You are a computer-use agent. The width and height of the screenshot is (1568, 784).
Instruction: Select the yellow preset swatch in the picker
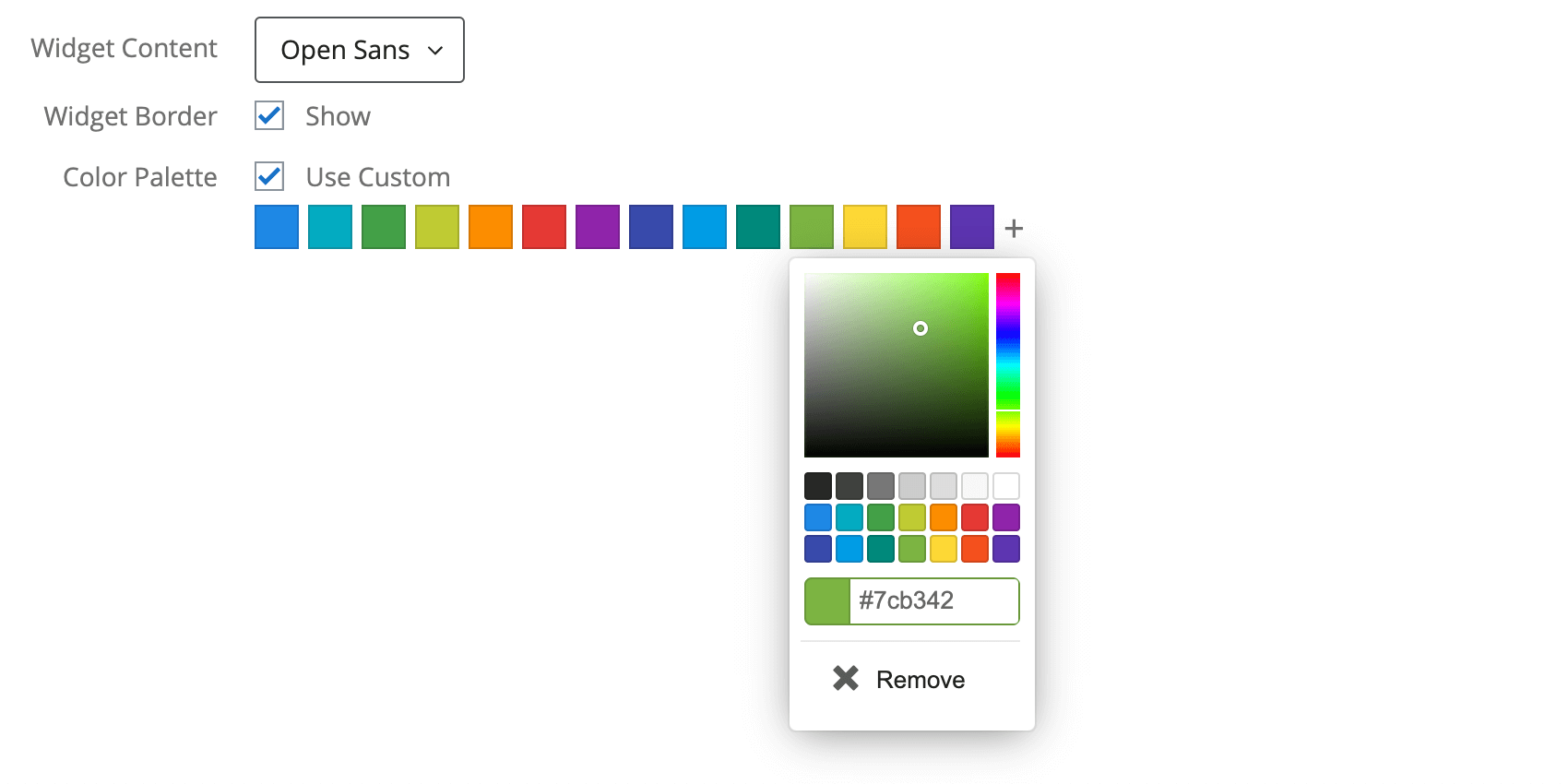pyautogui.click(x=943, y=548)
